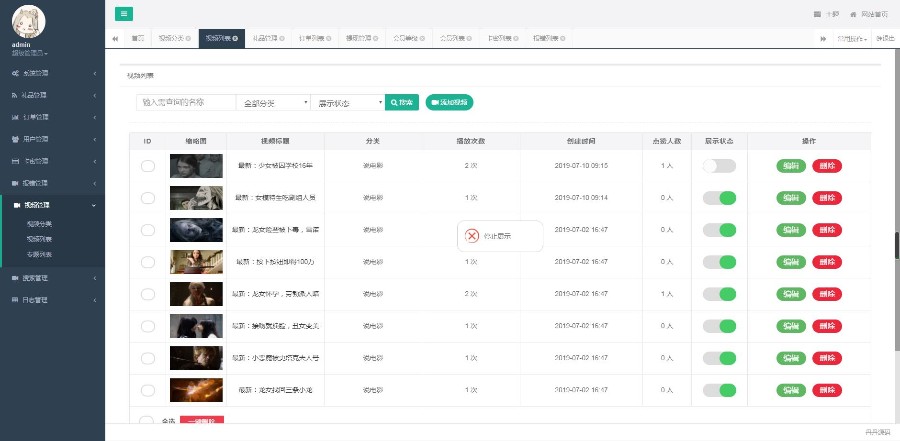Turn off display switch in second row
The width and height of the screenshot is (900, 441).
(x=719, y=198)
